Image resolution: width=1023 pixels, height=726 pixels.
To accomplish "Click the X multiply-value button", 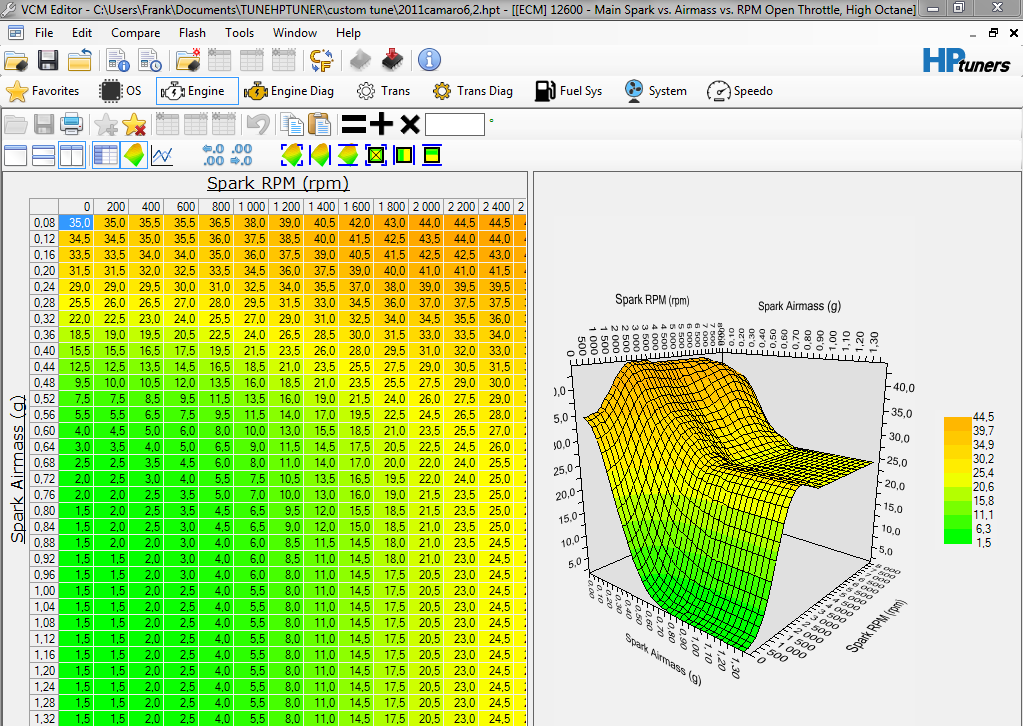I will [410, 124].
